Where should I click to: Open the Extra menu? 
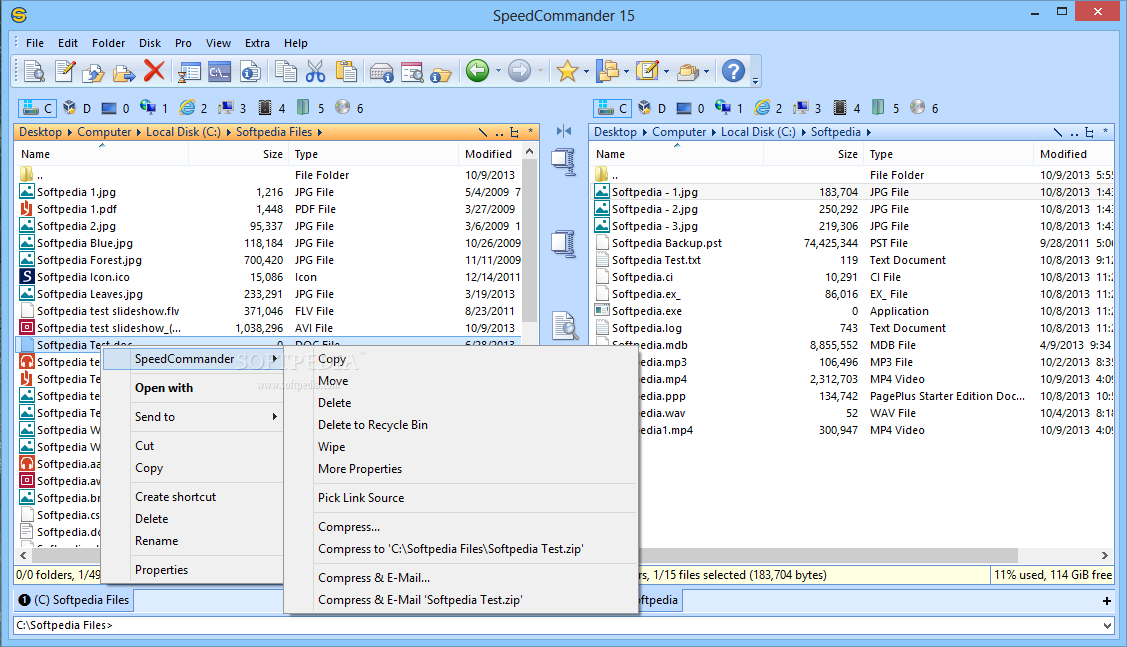tap(257, 43)
